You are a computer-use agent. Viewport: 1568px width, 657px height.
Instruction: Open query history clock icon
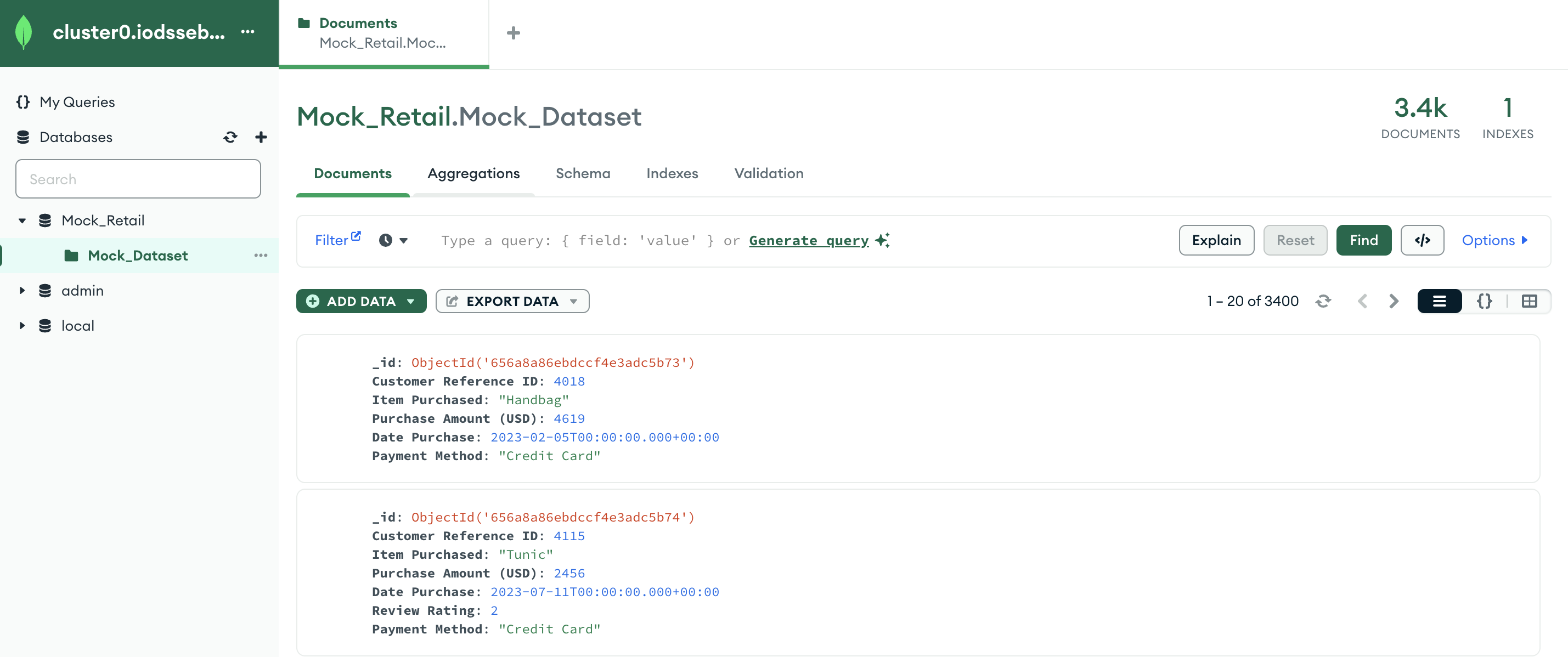[385, 240]
